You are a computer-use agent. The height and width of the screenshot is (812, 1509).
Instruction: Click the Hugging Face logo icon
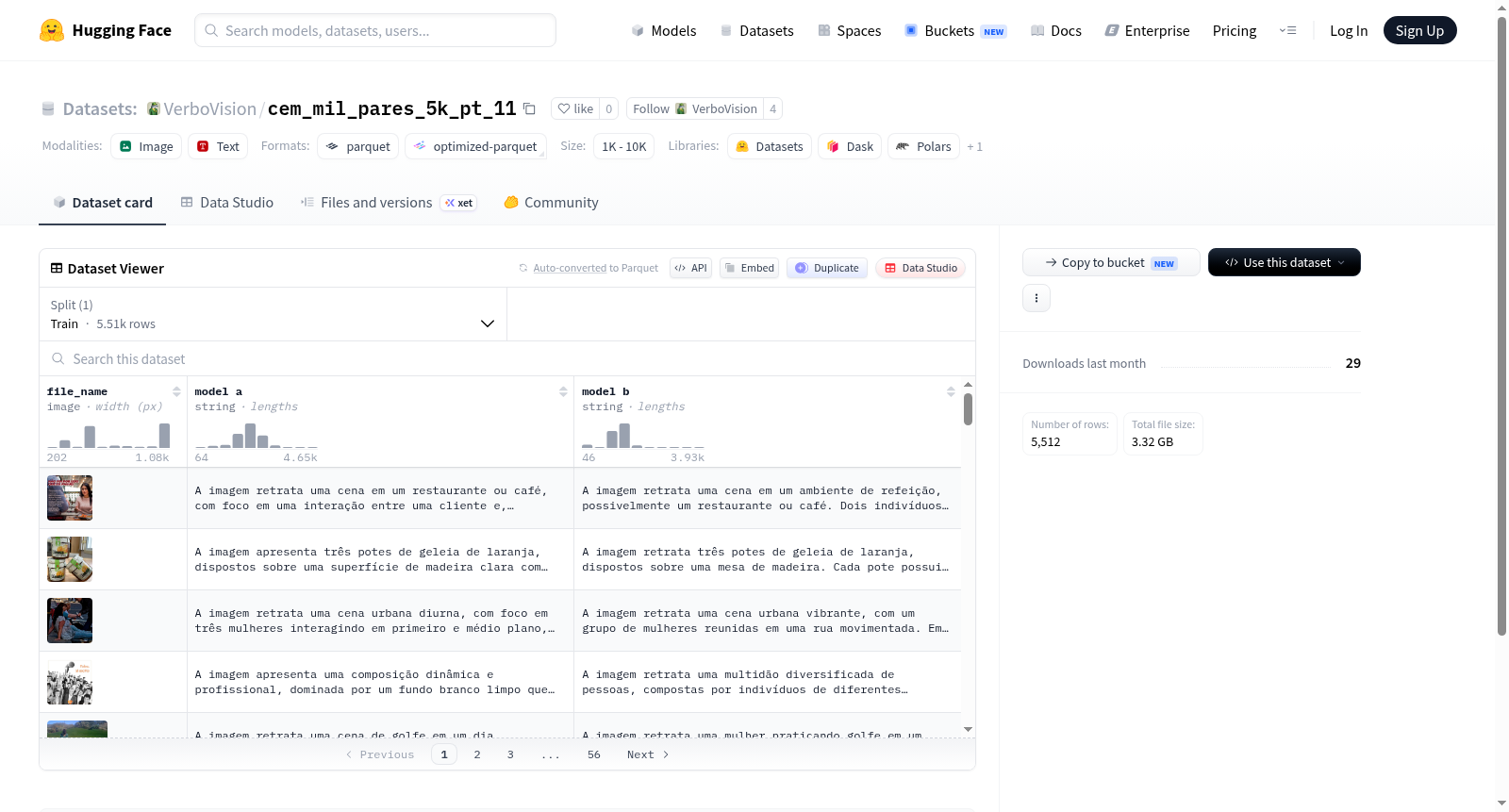coord(52,30)
